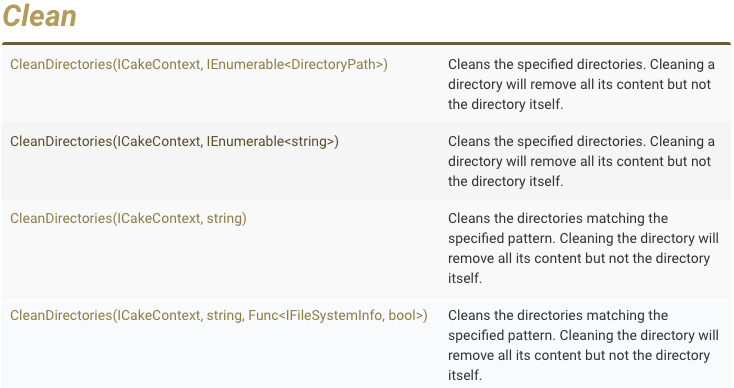Click the words "the directory itself." in the first description
The width and height of the screenshot is (734, 388).
[x=506, y=104]
